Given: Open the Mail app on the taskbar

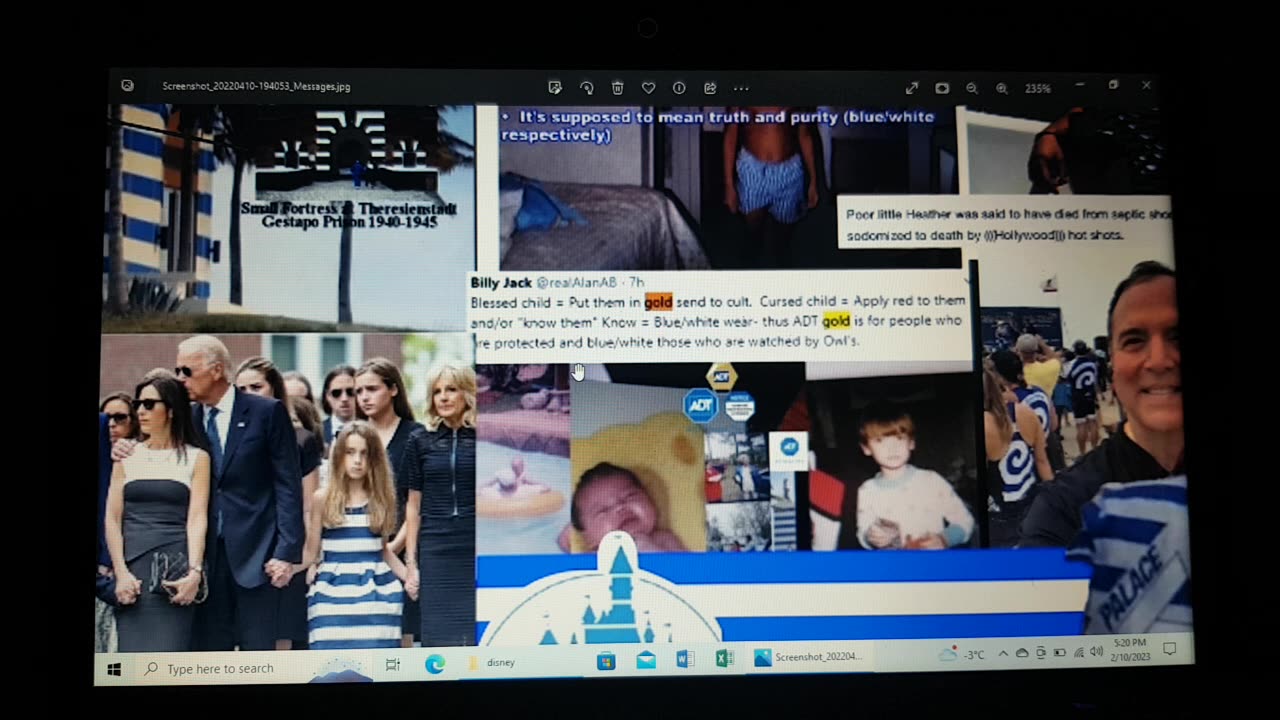Looking at the screenshot, I should point(646,660).
